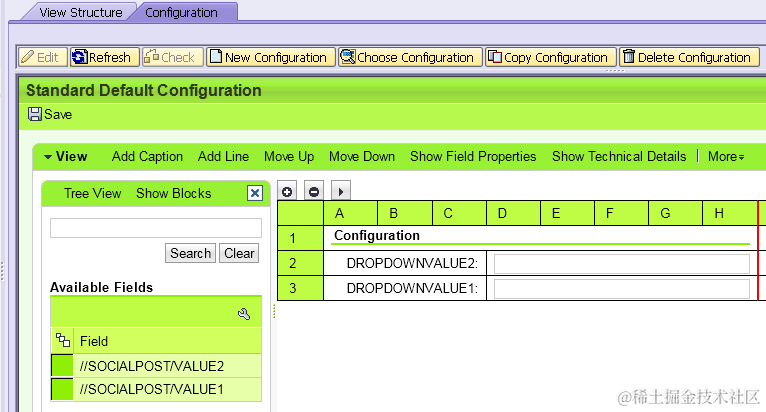Select Show Blocks option
Screen dimensions: 766x412
coord(173,194)
